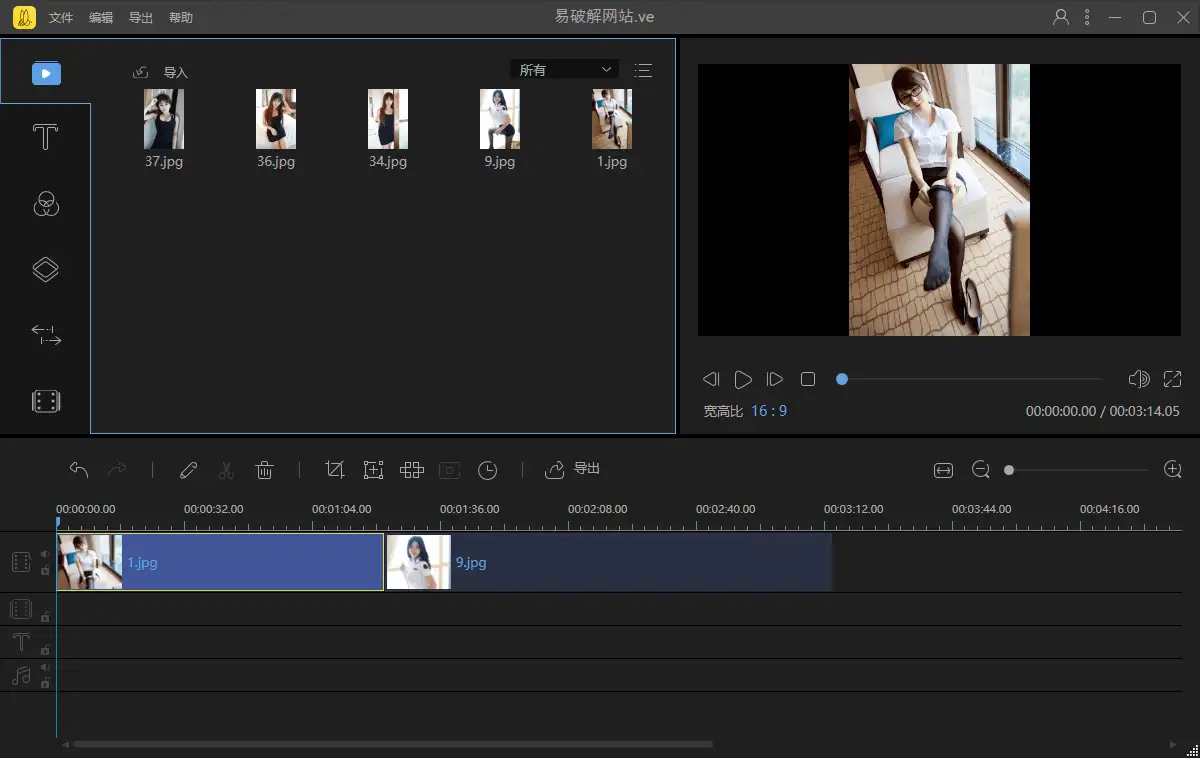This screenshot has width=1200, height=758.
Task: Open the duration clock tool
Action: (487, 470)
